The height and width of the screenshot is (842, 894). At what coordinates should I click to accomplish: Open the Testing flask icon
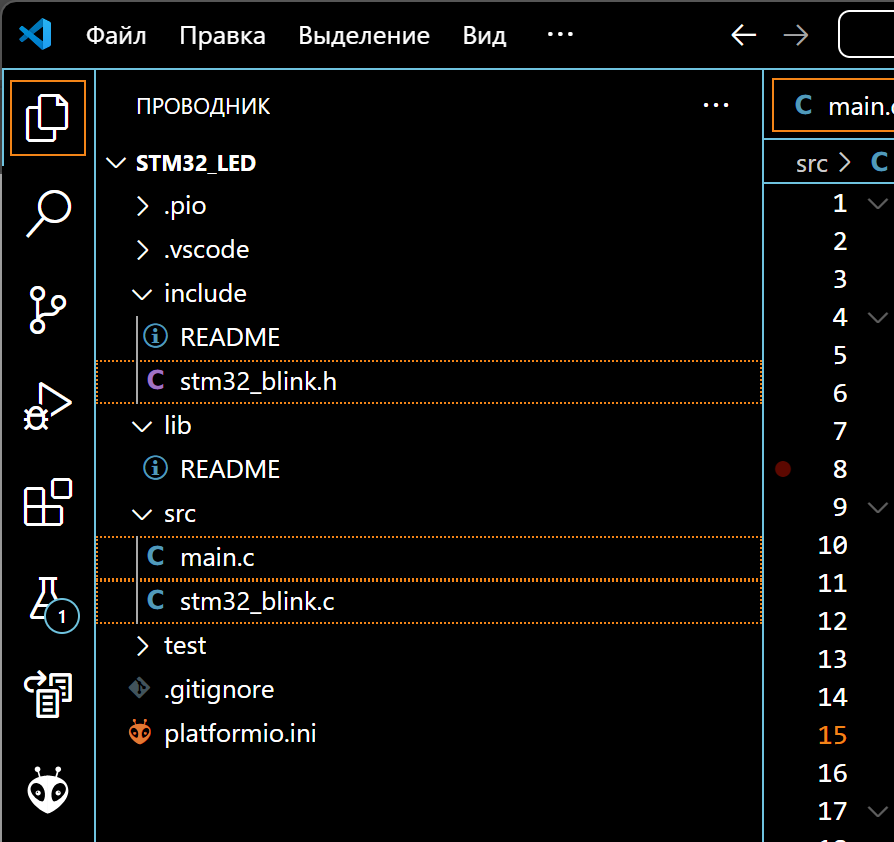(x=48, y=600)
